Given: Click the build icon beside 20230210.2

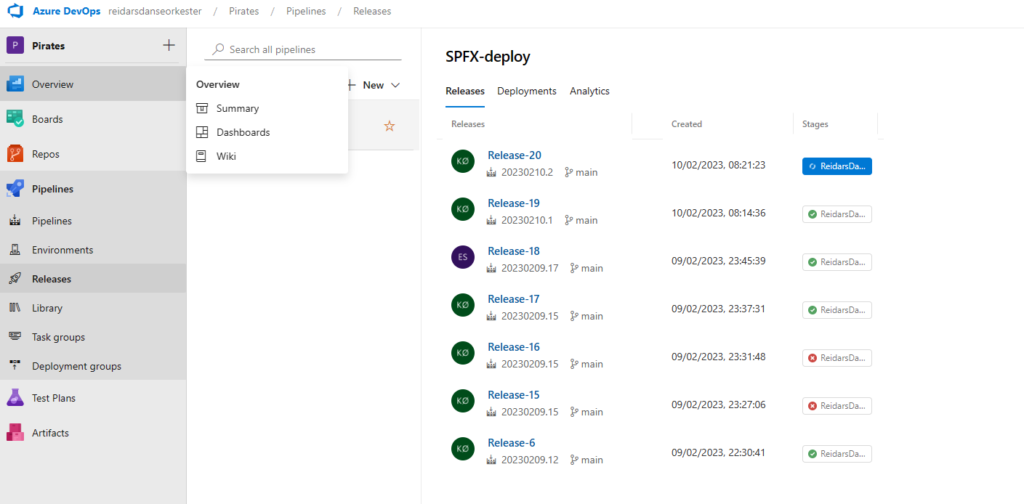Looking at the screenshot, I should point(492,172).
